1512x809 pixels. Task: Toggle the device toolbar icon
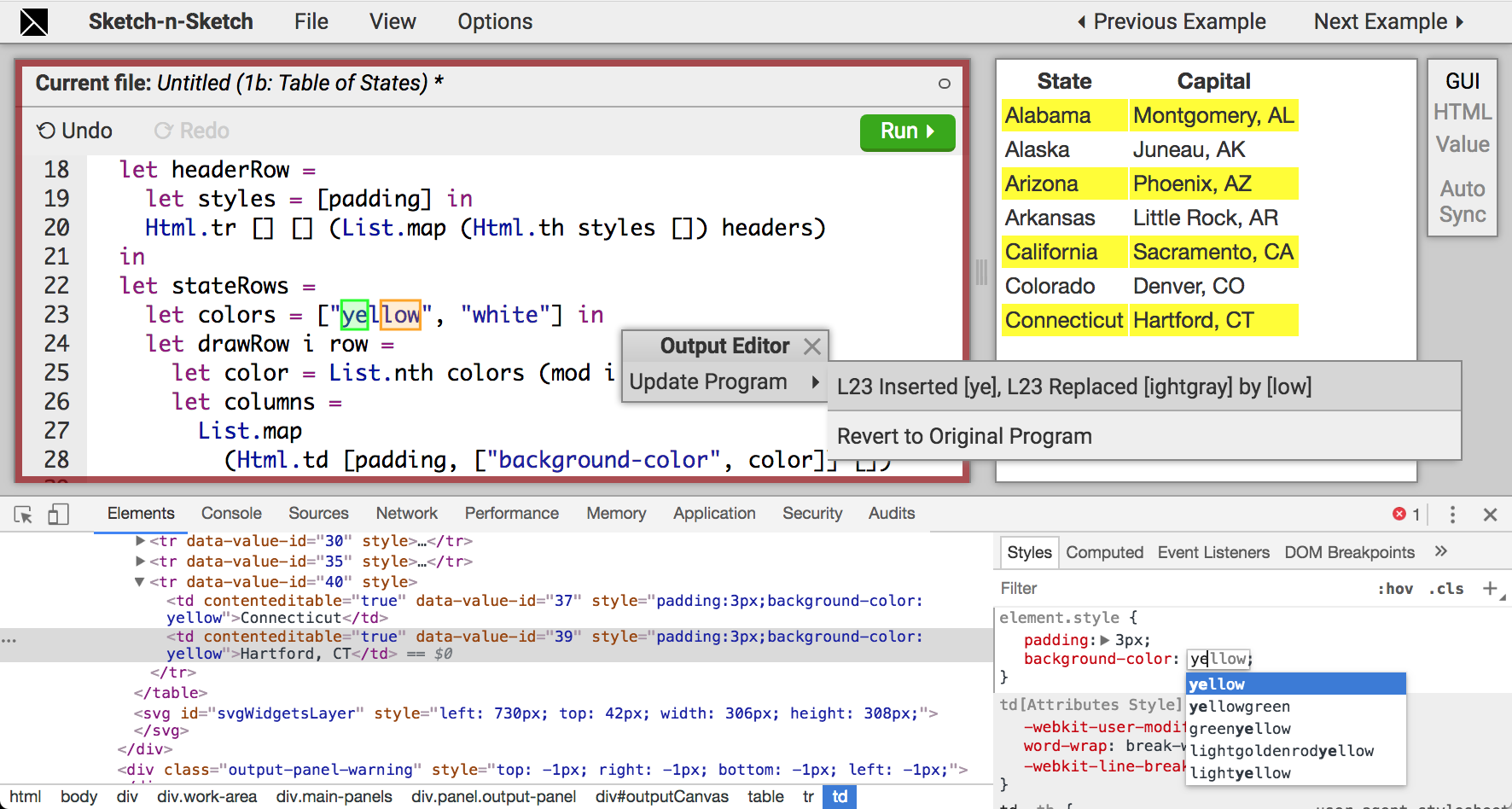[x=58, y=514]
